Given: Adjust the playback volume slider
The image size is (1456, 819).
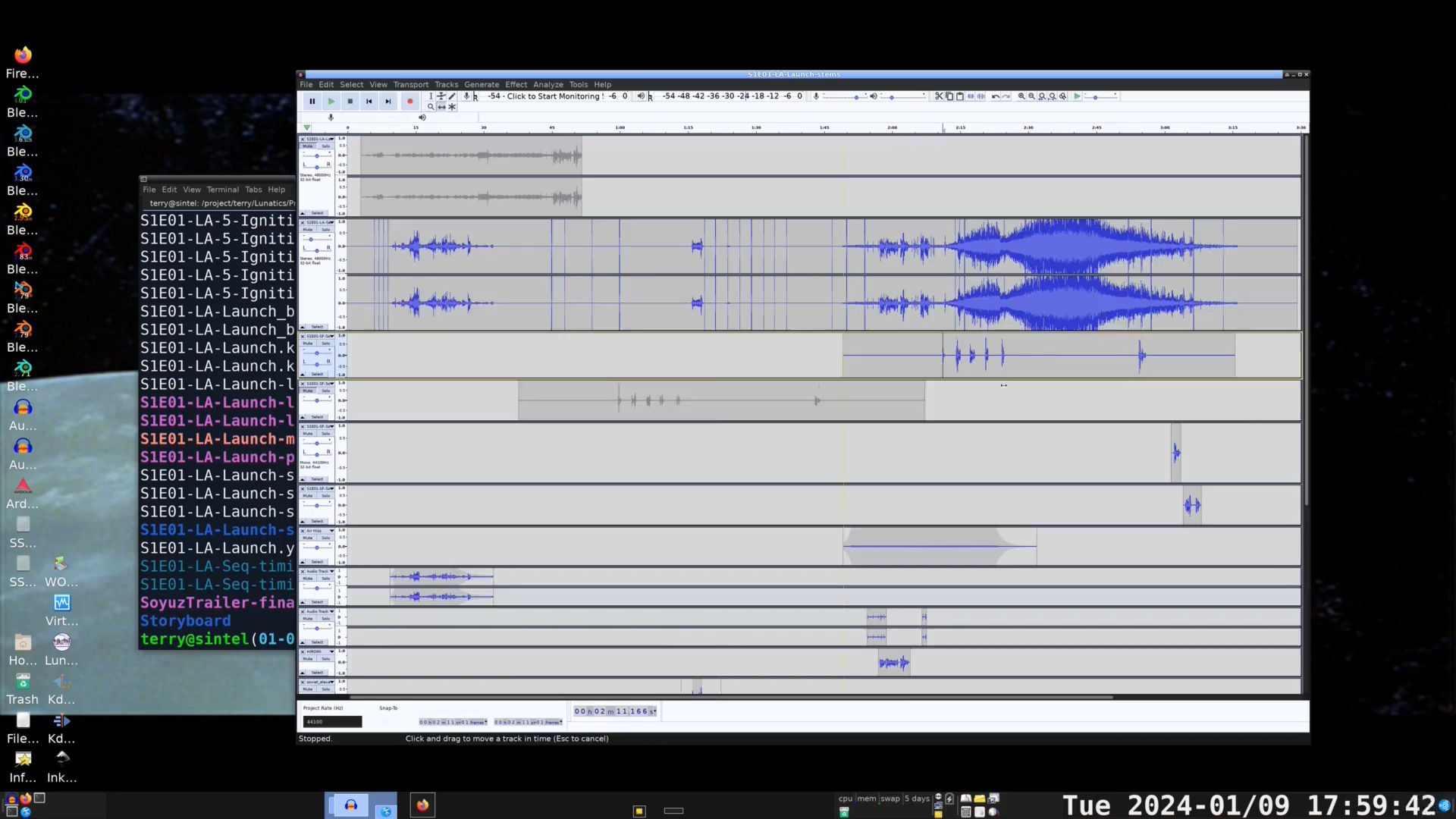Looking at the screenshot, I should pyautogui.click(x=892, y=97).
